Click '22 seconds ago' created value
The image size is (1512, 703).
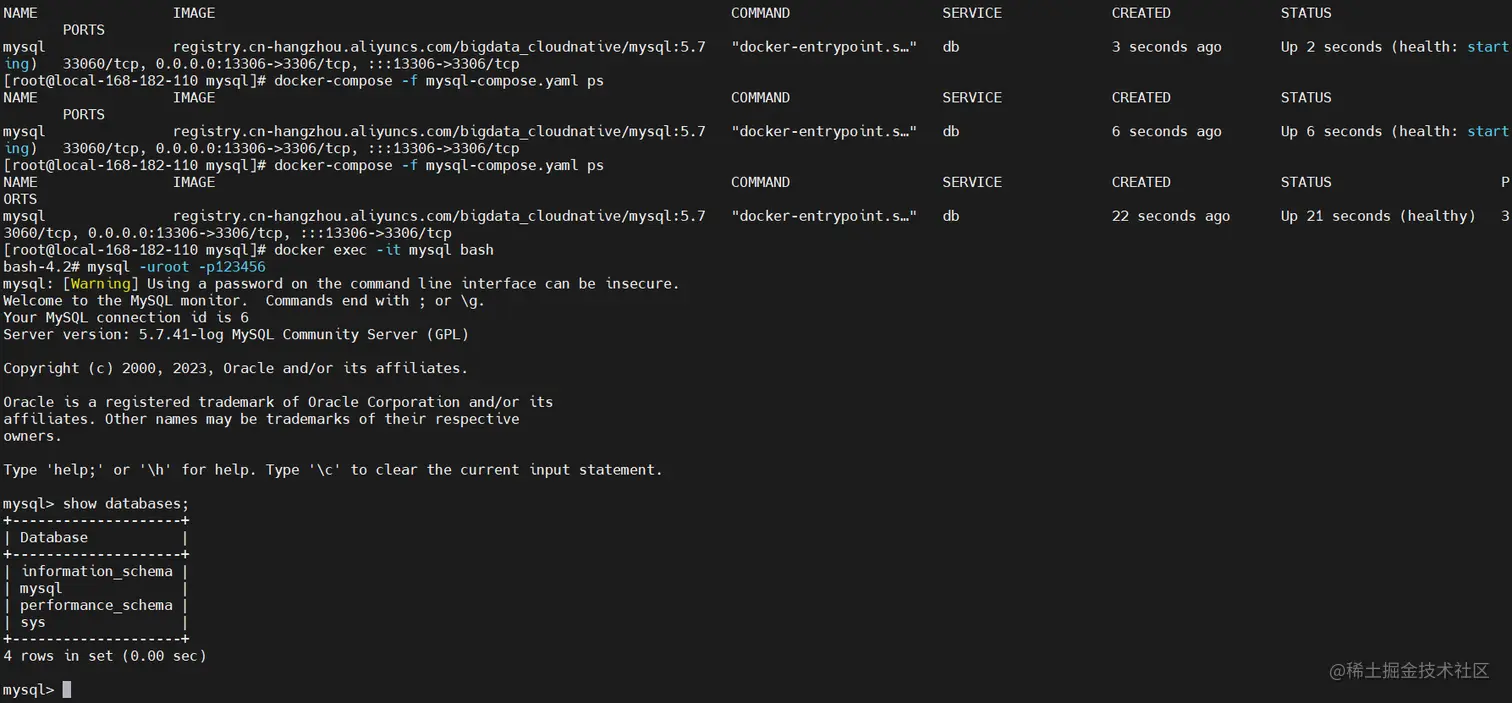coord(1171,216)
